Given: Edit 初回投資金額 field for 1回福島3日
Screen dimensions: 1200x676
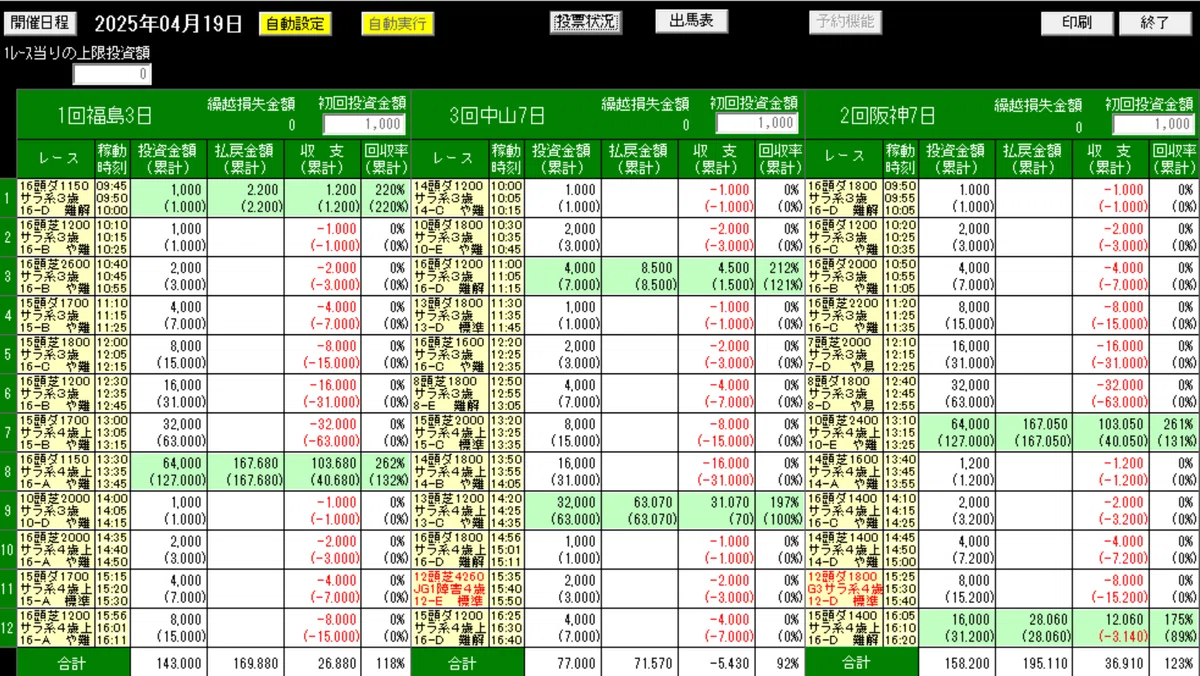Looking at the screenshot, I should (x=364, y=124).
